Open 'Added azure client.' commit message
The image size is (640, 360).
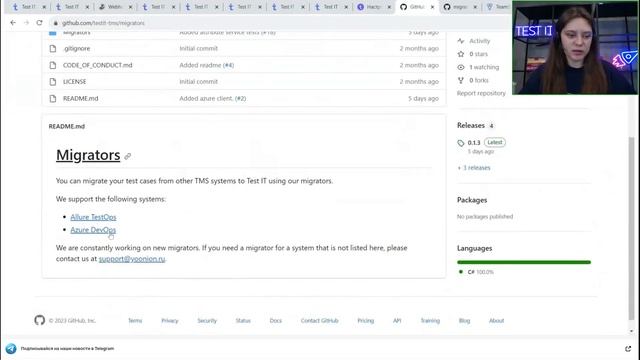tap(206, 98)
